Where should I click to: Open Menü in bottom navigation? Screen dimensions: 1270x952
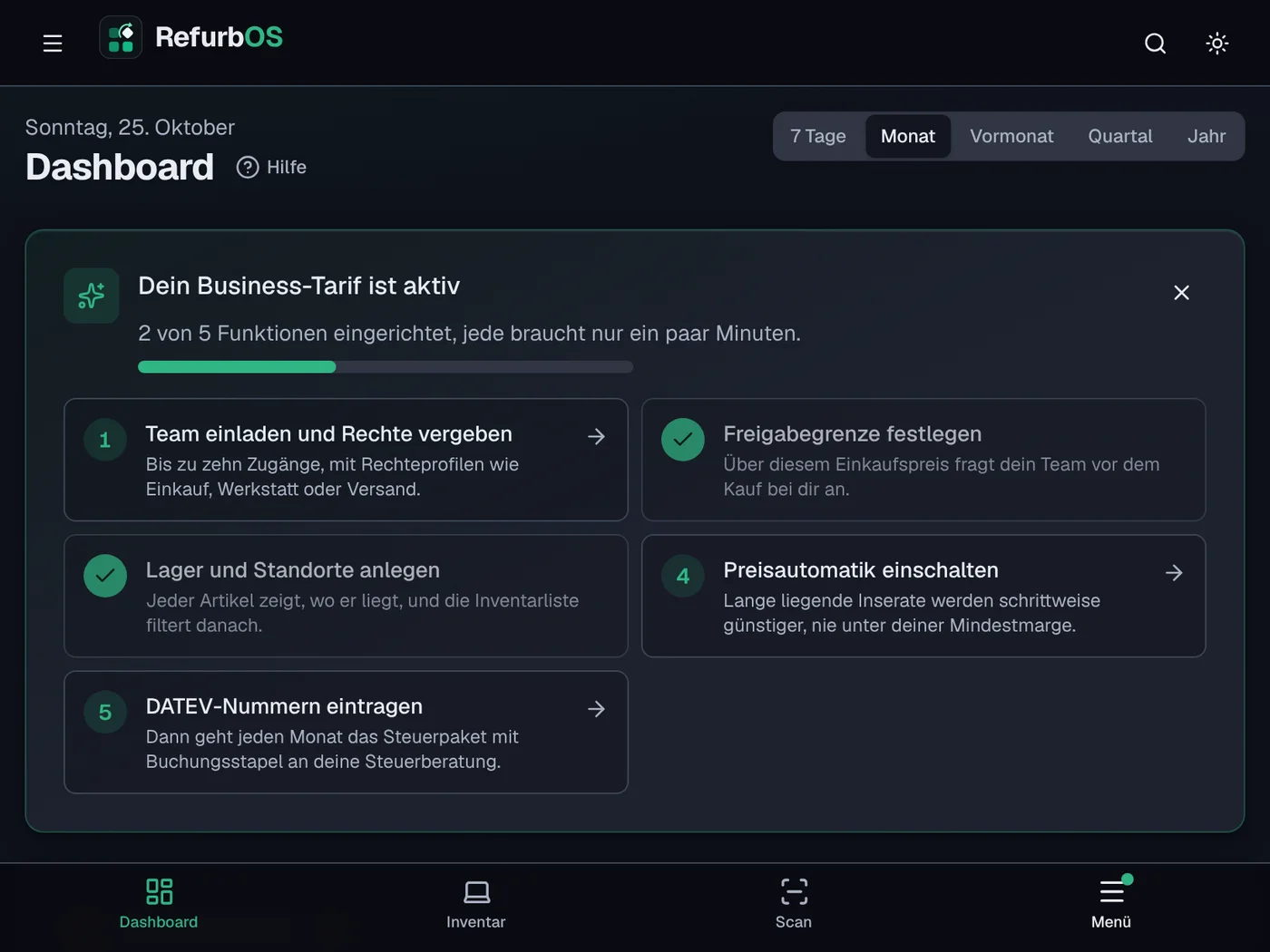(1111, 904)
